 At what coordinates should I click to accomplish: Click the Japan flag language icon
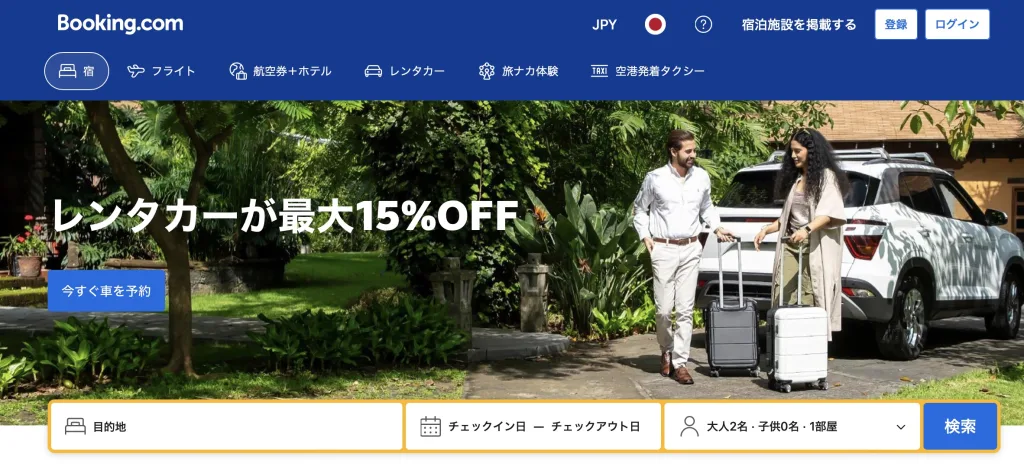(655, 25)
